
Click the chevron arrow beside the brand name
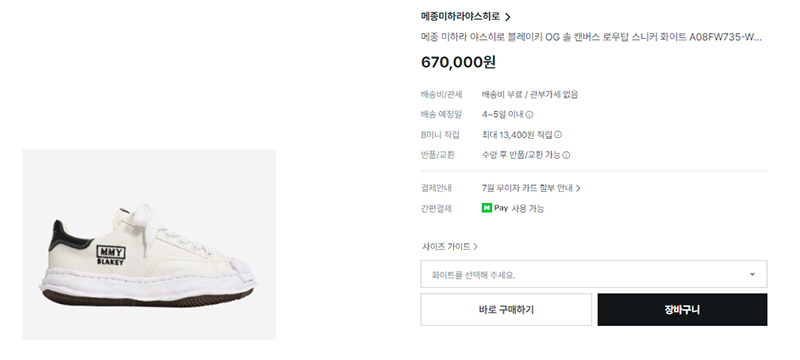pyautogui.click(x=507, y=17)
